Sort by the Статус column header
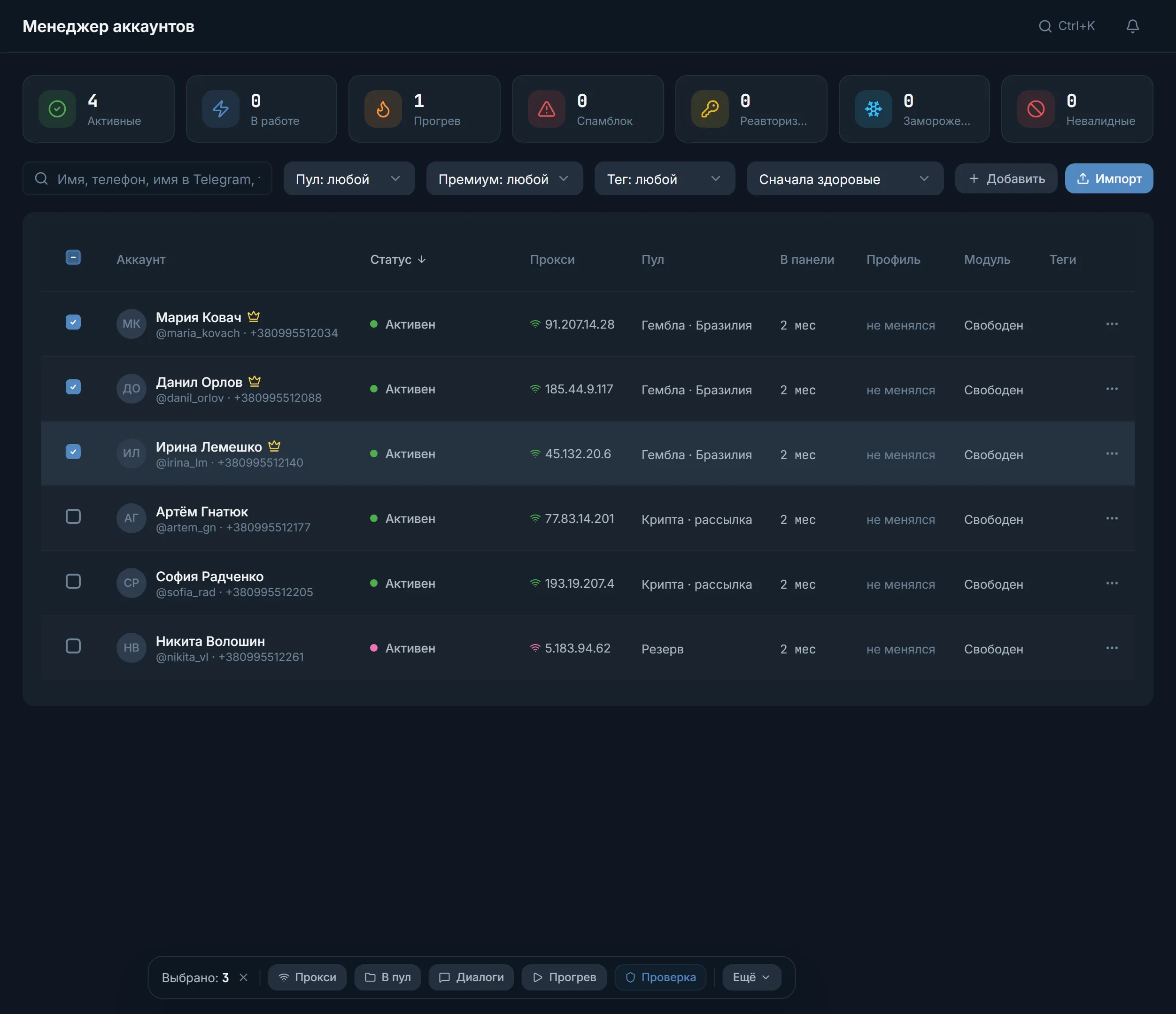This screenshot has height=1014, width=1176. point(398,259)
